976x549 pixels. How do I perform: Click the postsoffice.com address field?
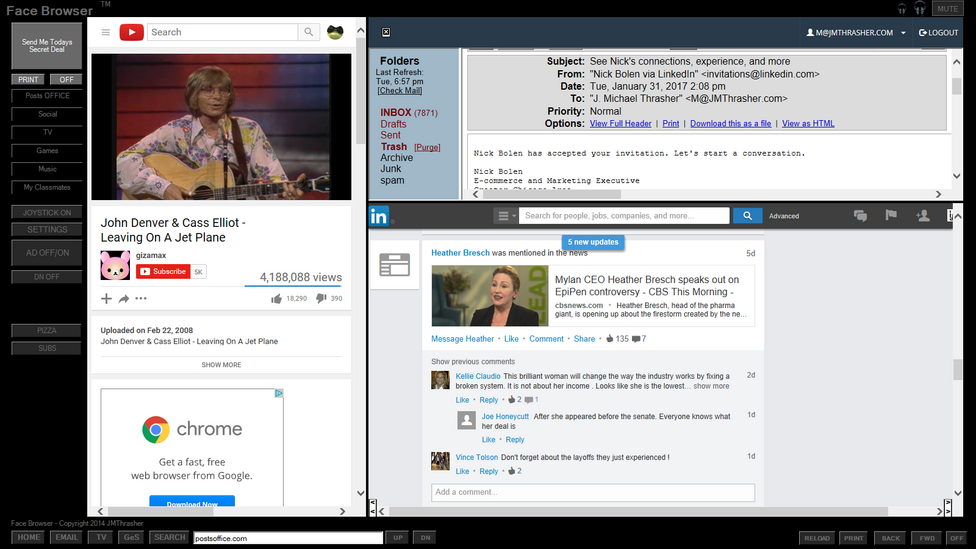(287, 538)
